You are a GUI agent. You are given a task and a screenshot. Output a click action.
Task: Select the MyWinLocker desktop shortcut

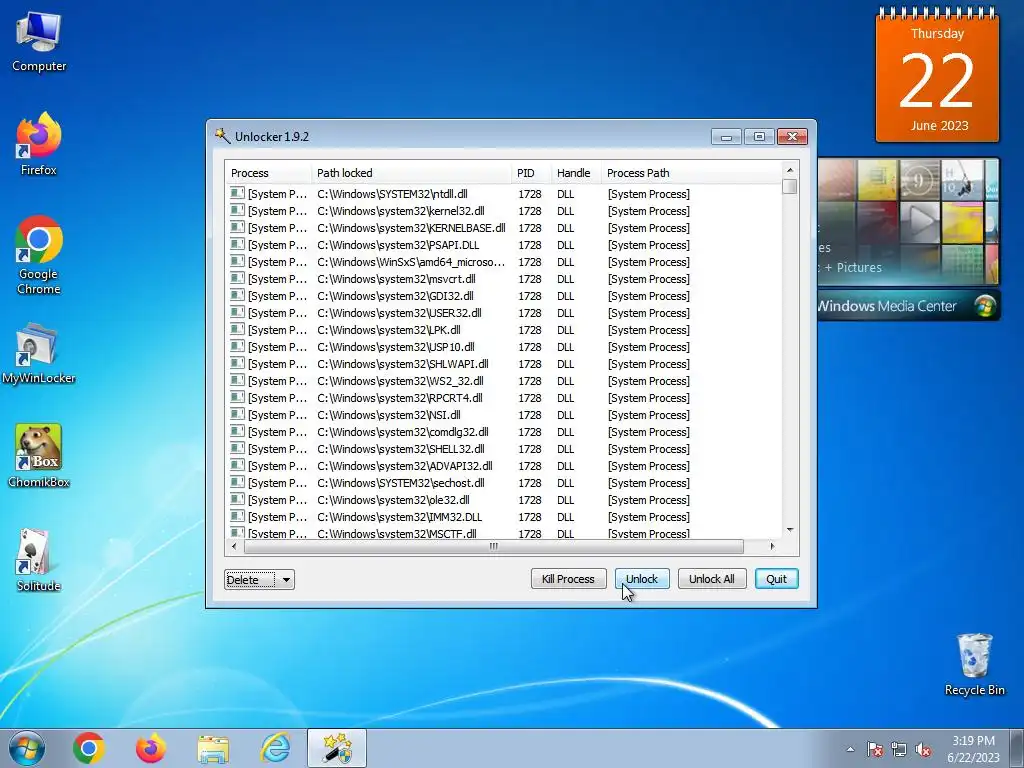(39, 353)
